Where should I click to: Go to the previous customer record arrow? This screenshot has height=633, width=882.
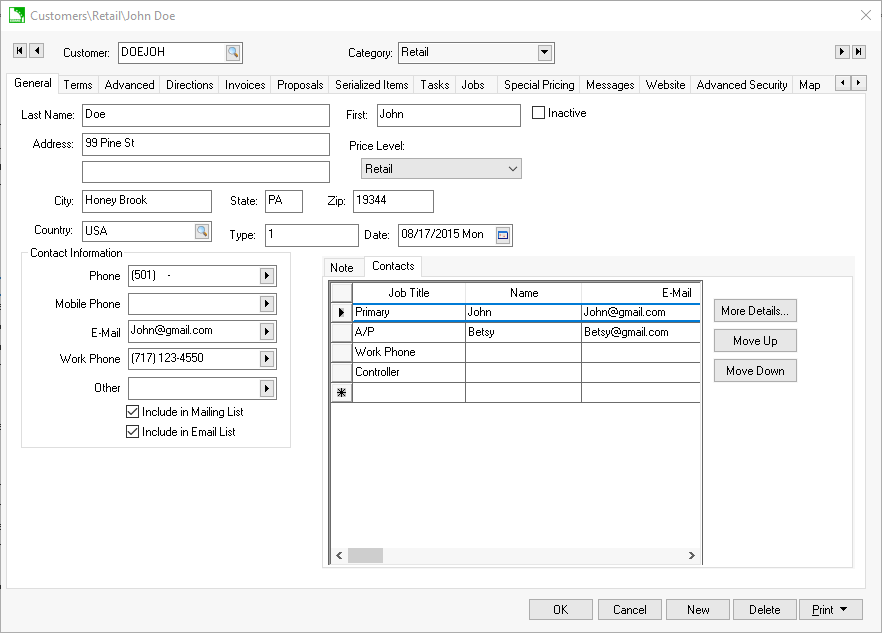coord(37,51)
